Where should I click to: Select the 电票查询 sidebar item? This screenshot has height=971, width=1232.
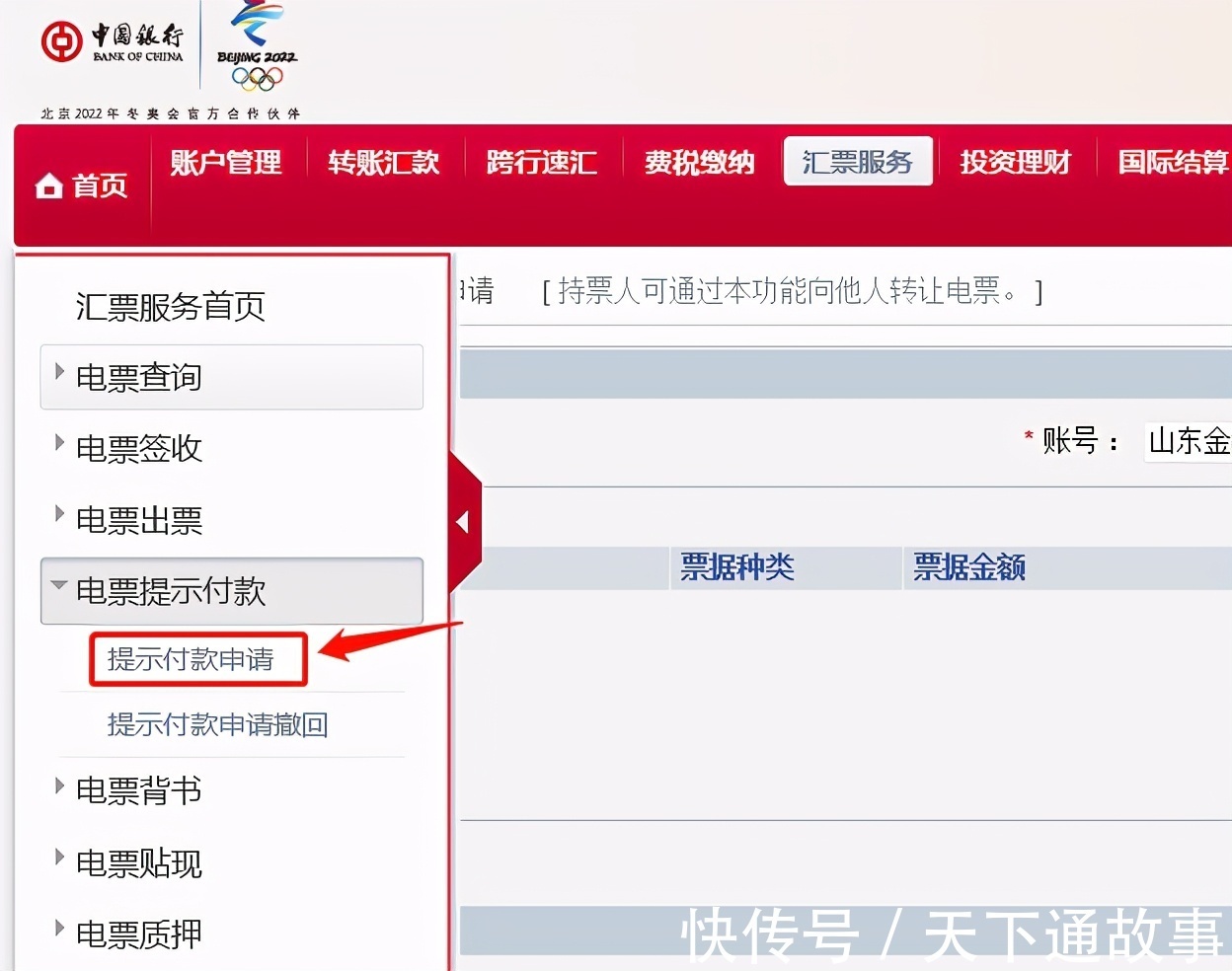click(x=138, y=377)
